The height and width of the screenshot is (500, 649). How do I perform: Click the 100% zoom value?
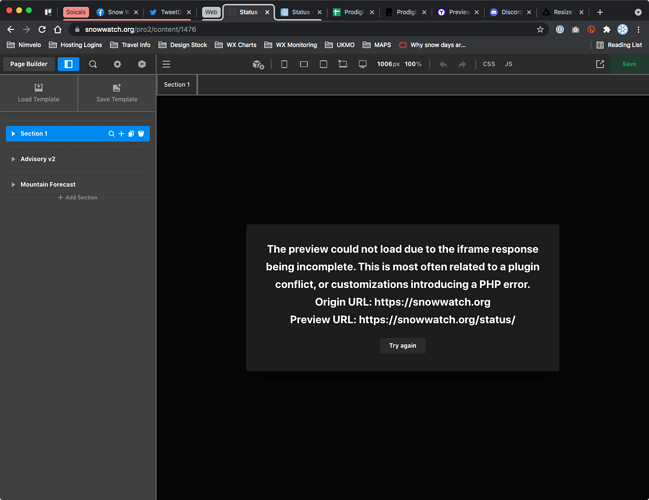[x=413, y=64]
